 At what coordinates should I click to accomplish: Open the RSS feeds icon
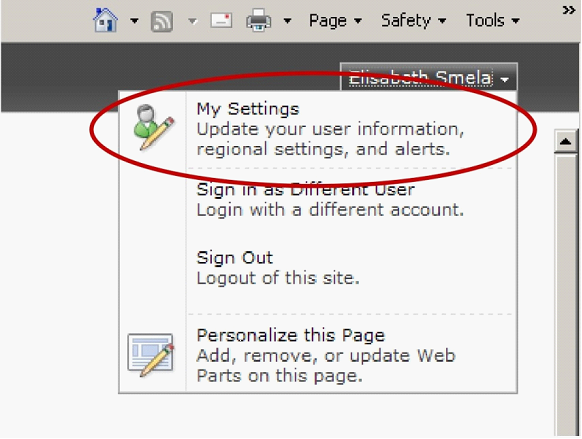click(x=161, y=21)
